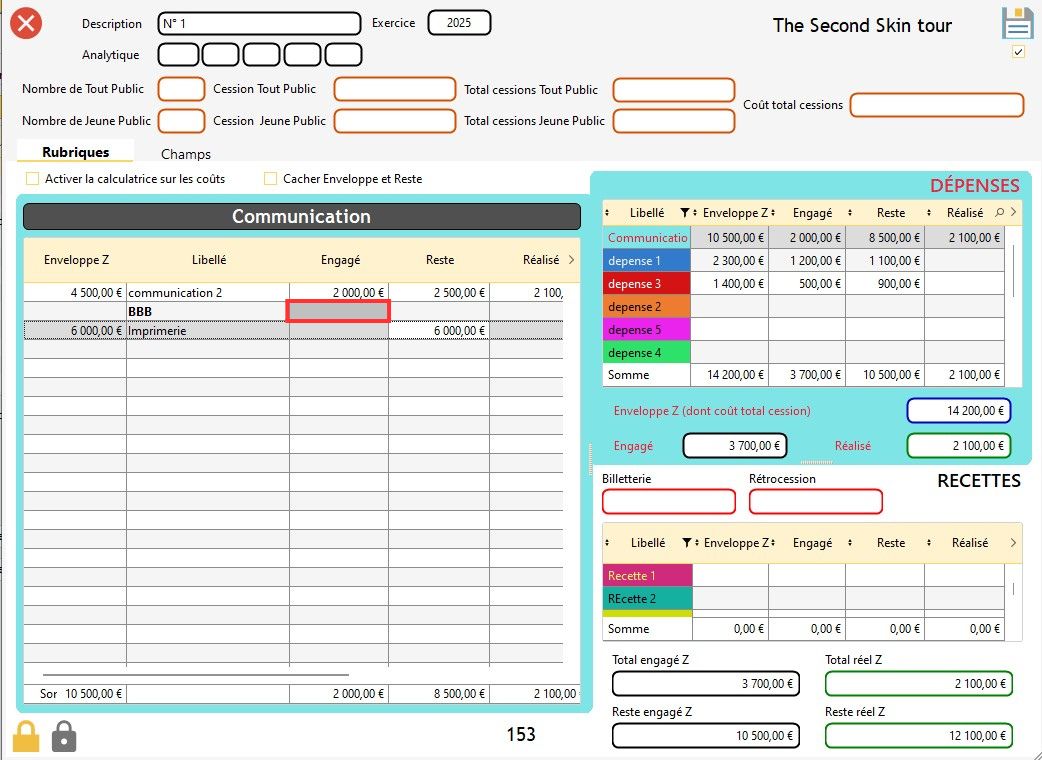The height and width of the screenshot is (760, 1042).
Task: Click the filter funnel in Dépenses Libellé header
Action: click(685, 213)
